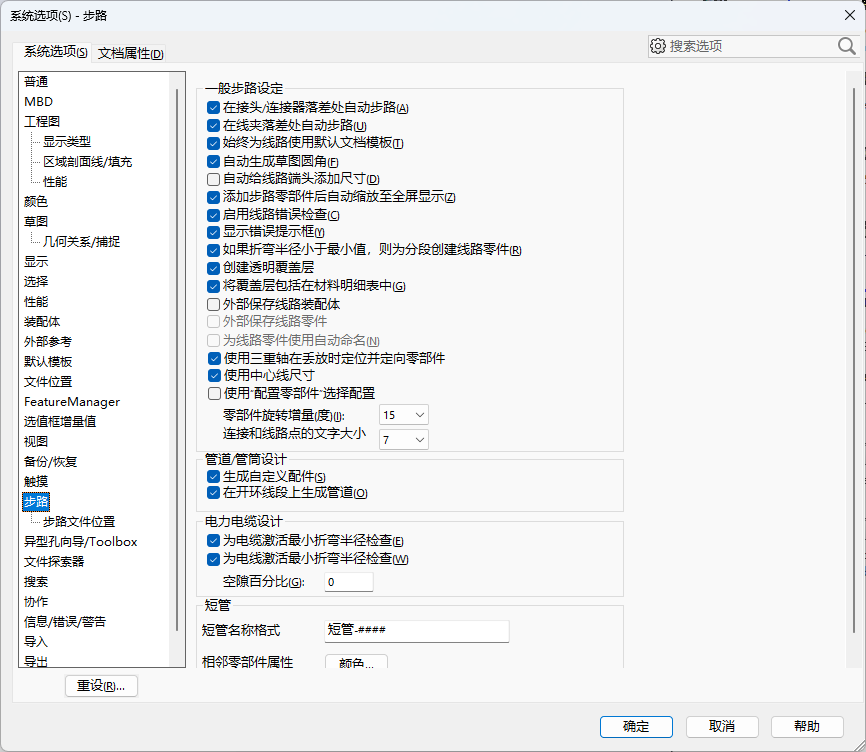Screen dimensions: 866x752
Task: Click 取消 button
Action: [722, 727]
